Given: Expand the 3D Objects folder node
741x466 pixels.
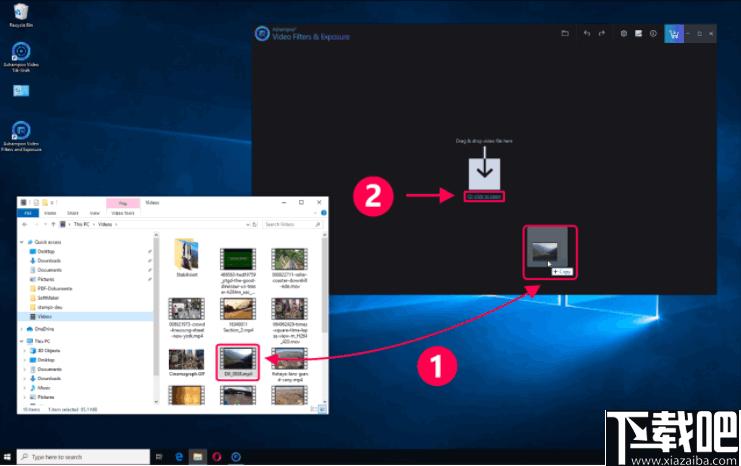Looking at the screenshot, I should click(25, 351).
